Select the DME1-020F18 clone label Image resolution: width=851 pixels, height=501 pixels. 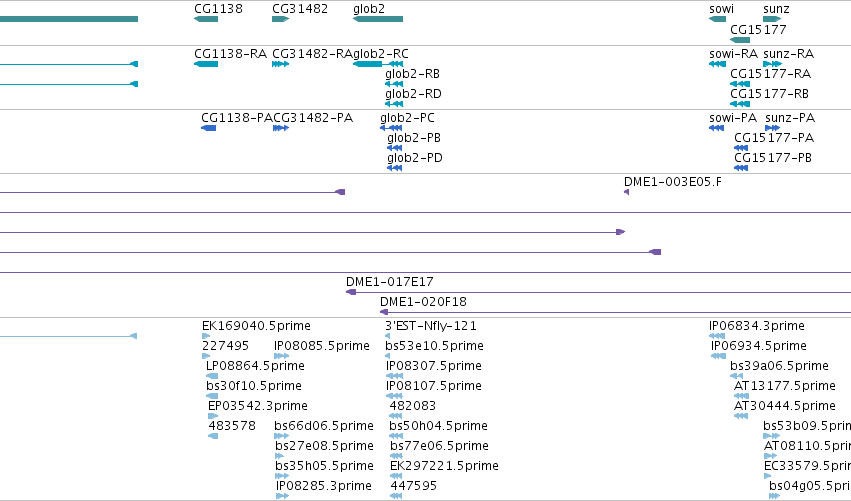pyautogui.click(x=423, y=302)
